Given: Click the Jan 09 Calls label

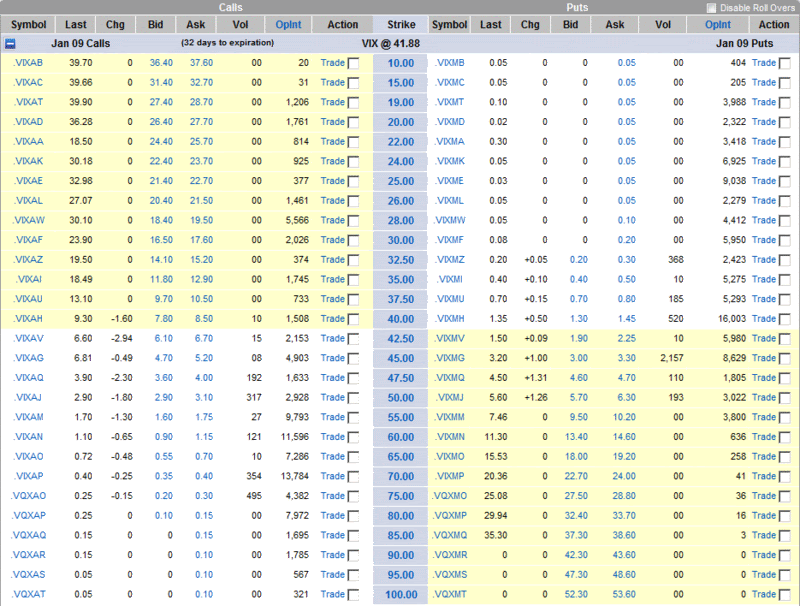Looking at the screenshot, I should (x=81, y=43).
